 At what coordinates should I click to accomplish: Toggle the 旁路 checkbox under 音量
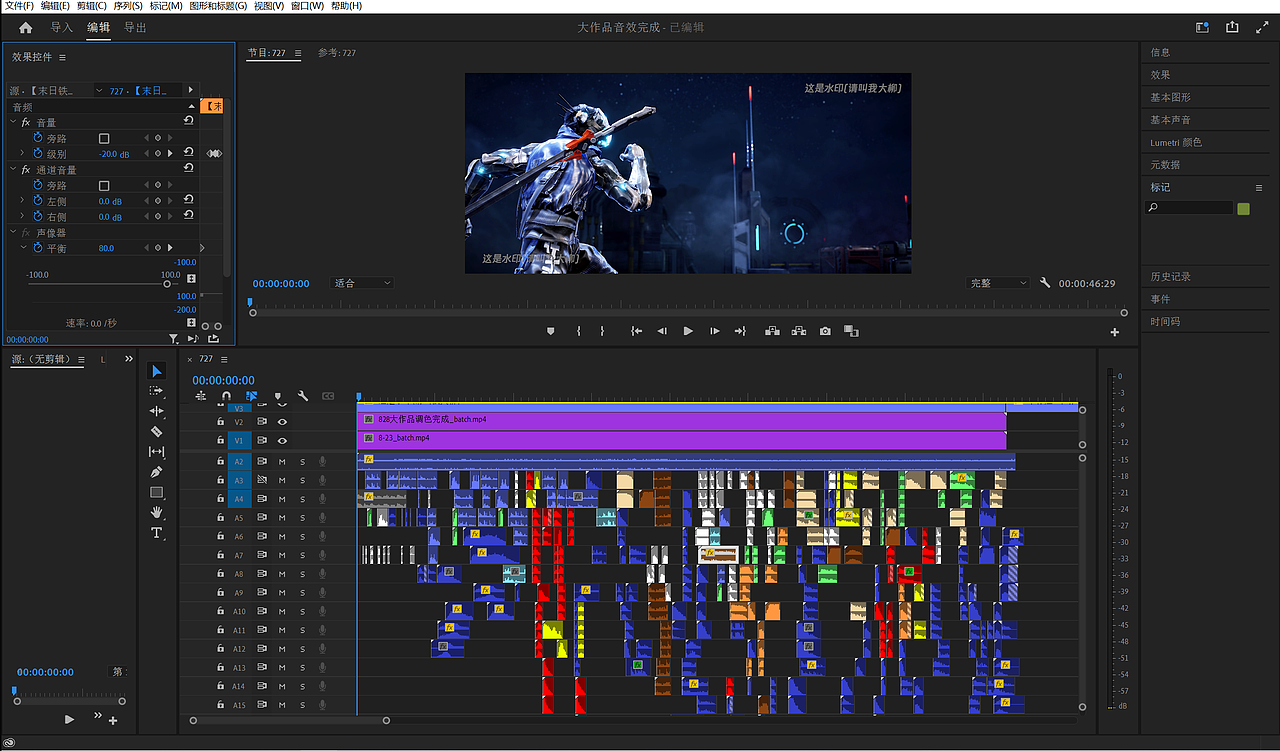point(104,138)
